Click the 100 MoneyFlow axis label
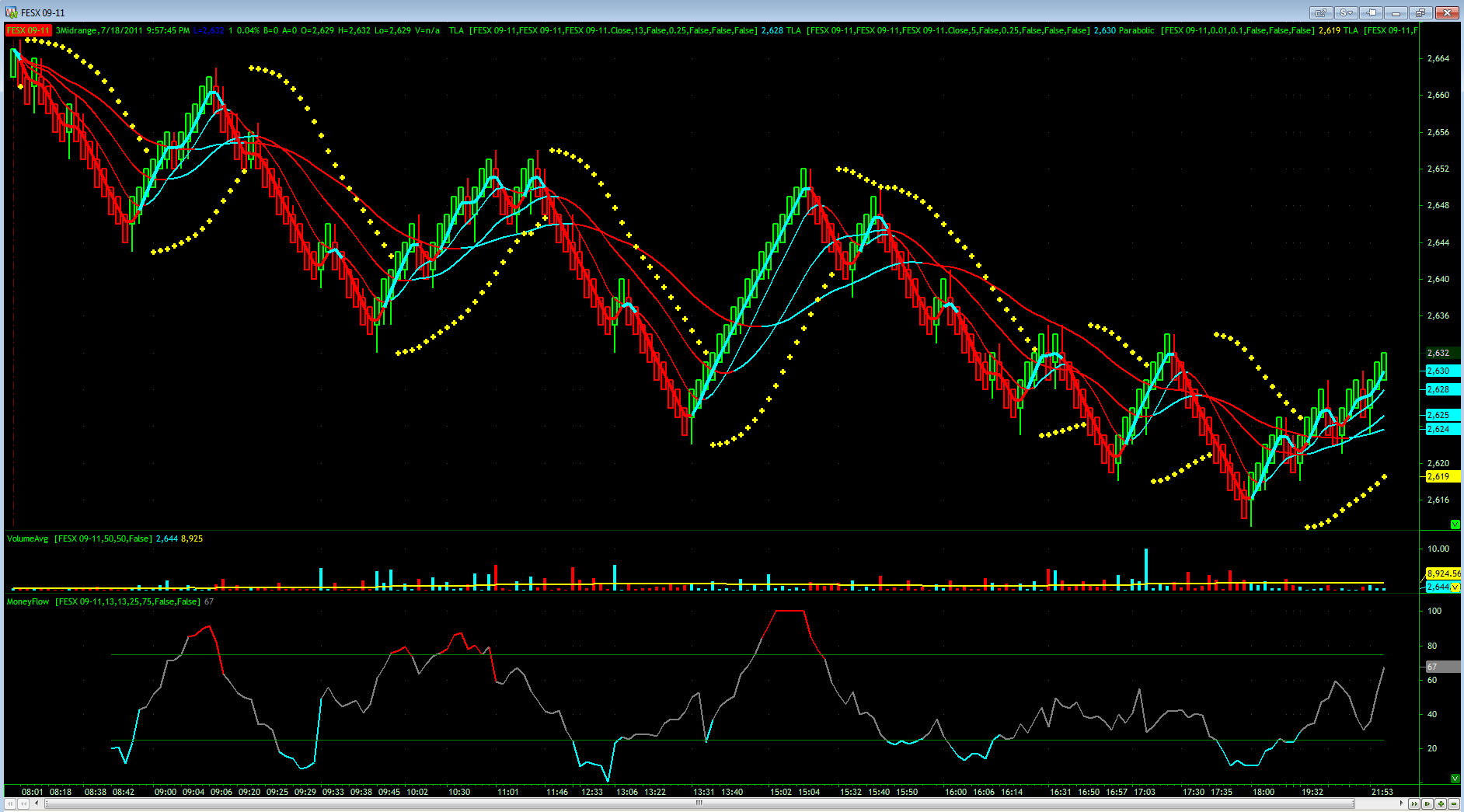Viewport: 1464px width, 812px height. click(x=1434, y=611)
